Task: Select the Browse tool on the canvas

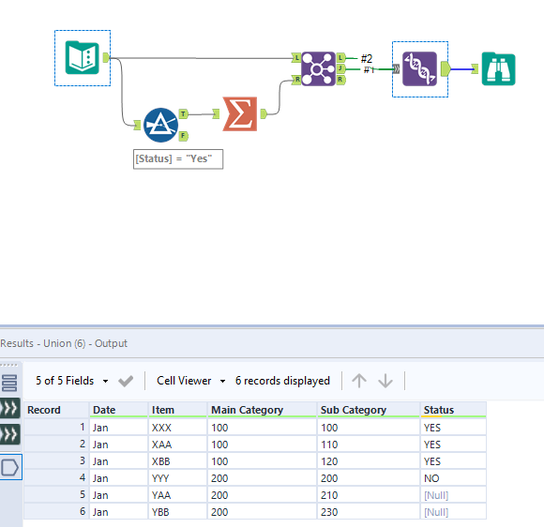Action: pos(498,69)
